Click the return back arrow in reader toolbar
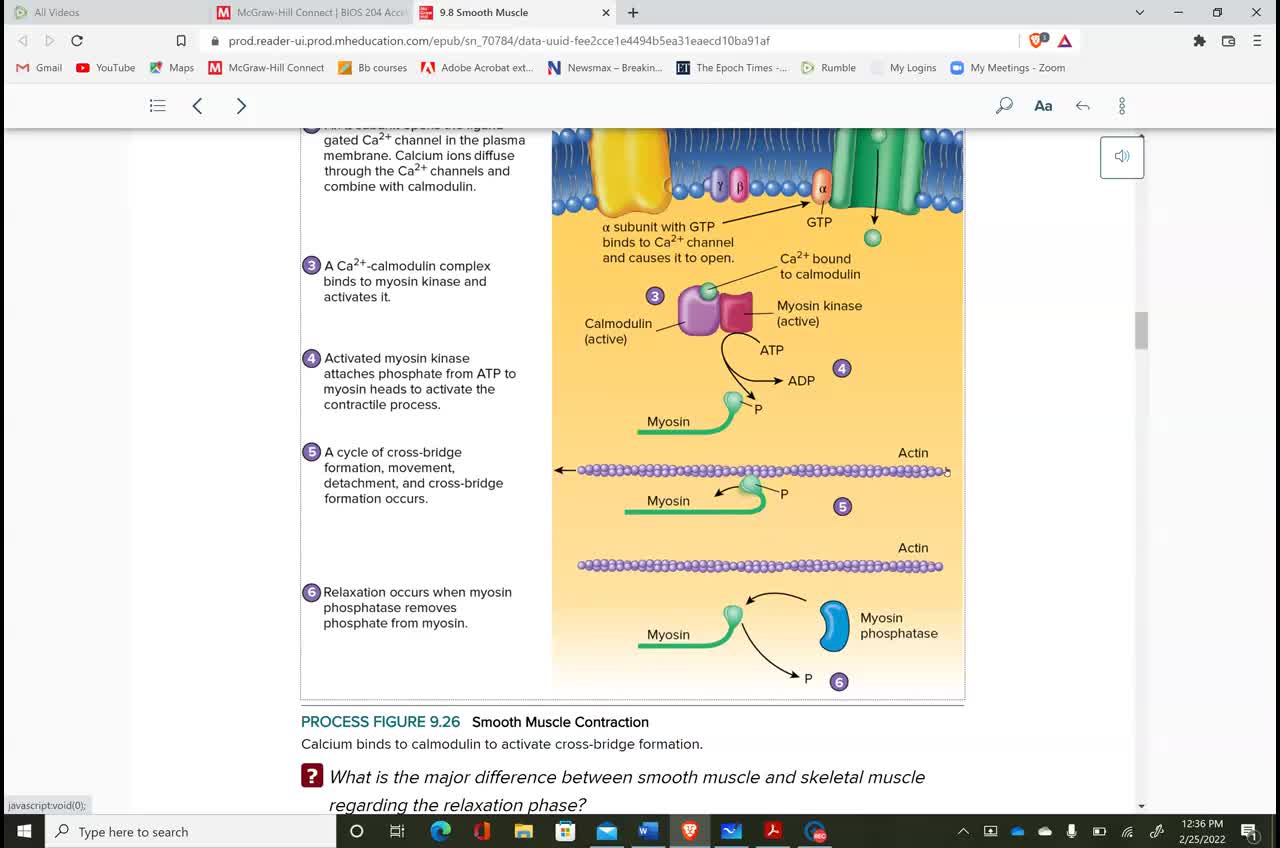This screenshot has height=848, width=1280. click(x=1083, y=105)
